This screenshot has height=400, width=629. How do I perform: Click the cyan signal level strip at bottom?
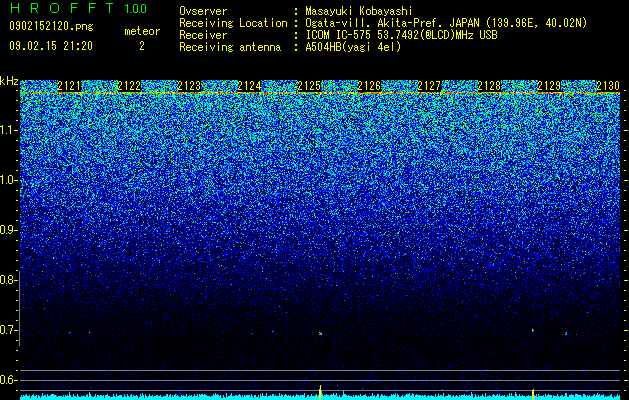point(320,397)
